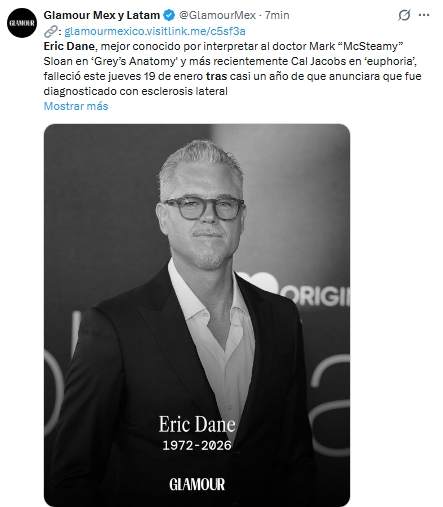Image resolution: width=443 pixels, height=507 pixels.
Task: Click the chain link emoji icon
Action: click(50, 31)
